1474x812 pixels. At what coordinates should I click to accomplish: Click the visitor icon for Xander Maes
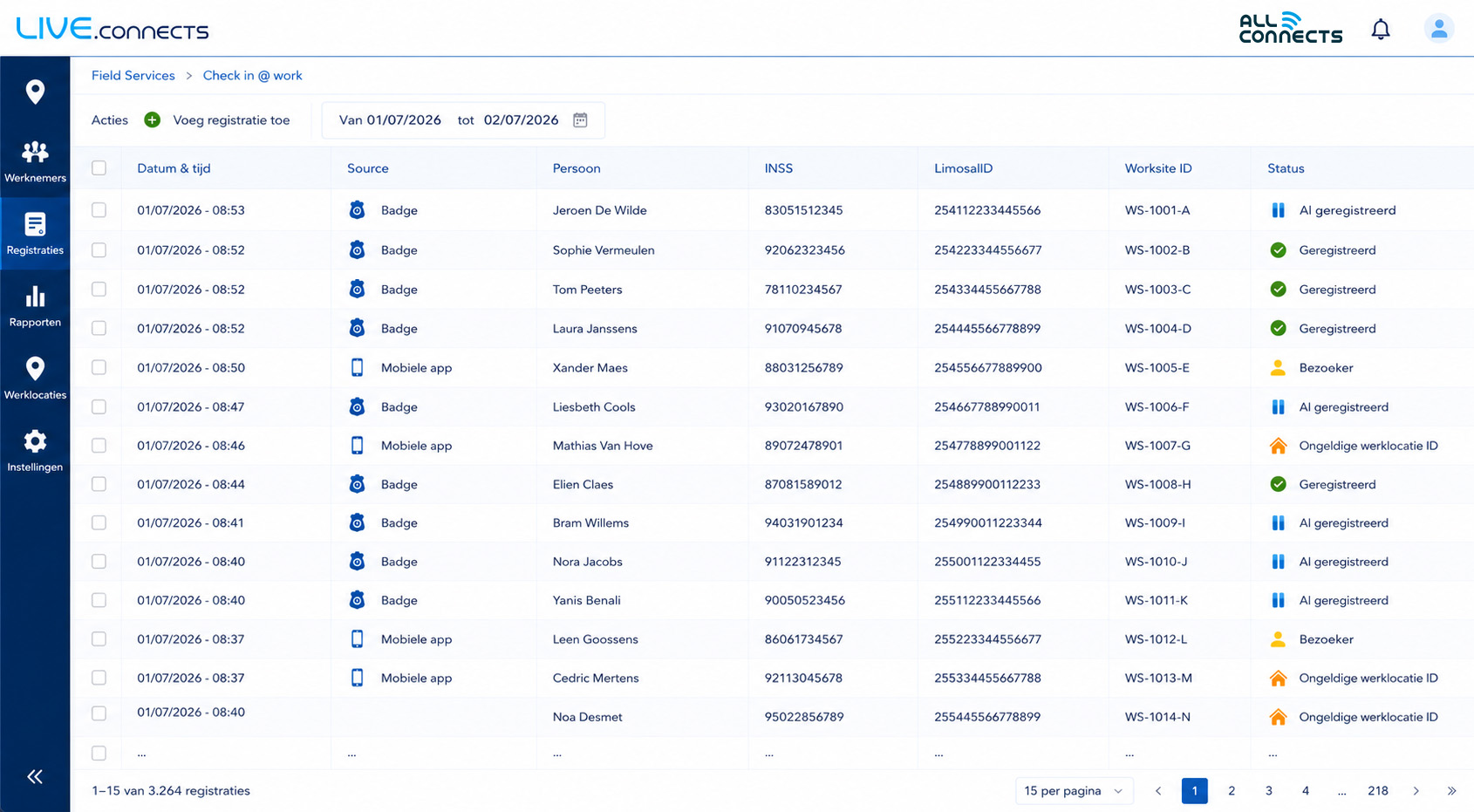1278,368
